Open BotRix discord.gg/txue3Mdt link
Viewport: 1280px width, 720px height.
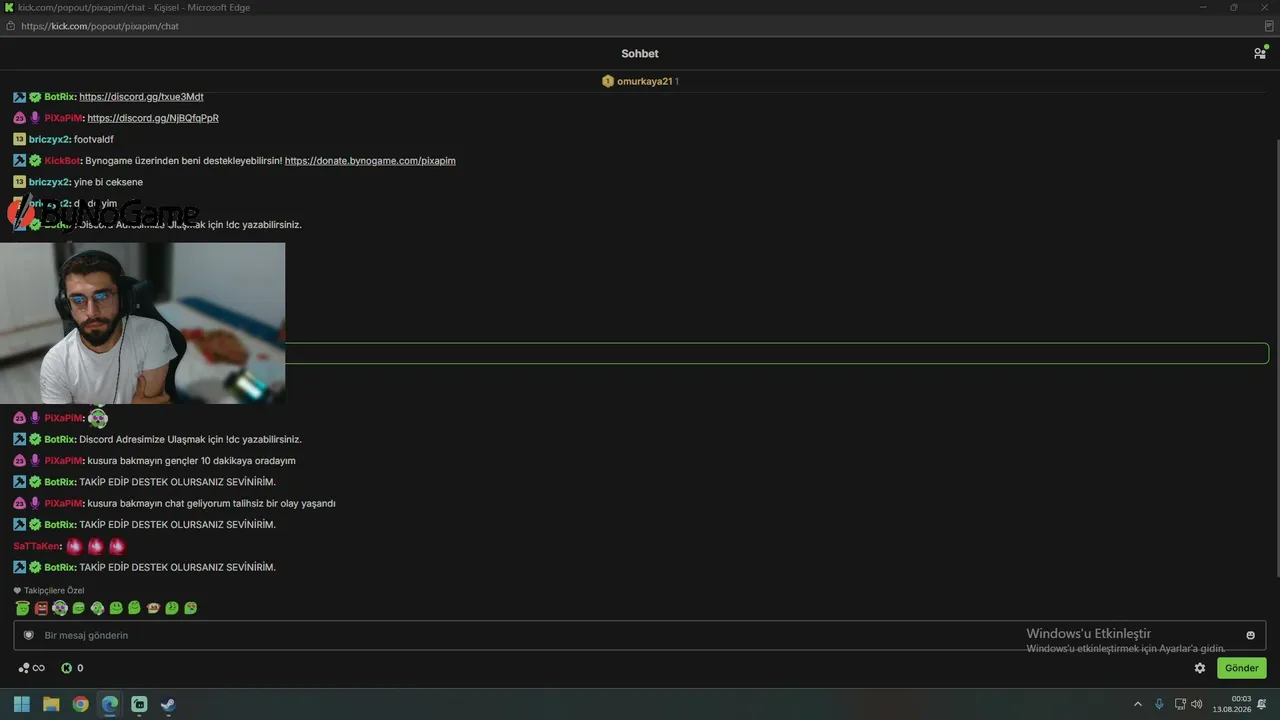click(141, 97)
